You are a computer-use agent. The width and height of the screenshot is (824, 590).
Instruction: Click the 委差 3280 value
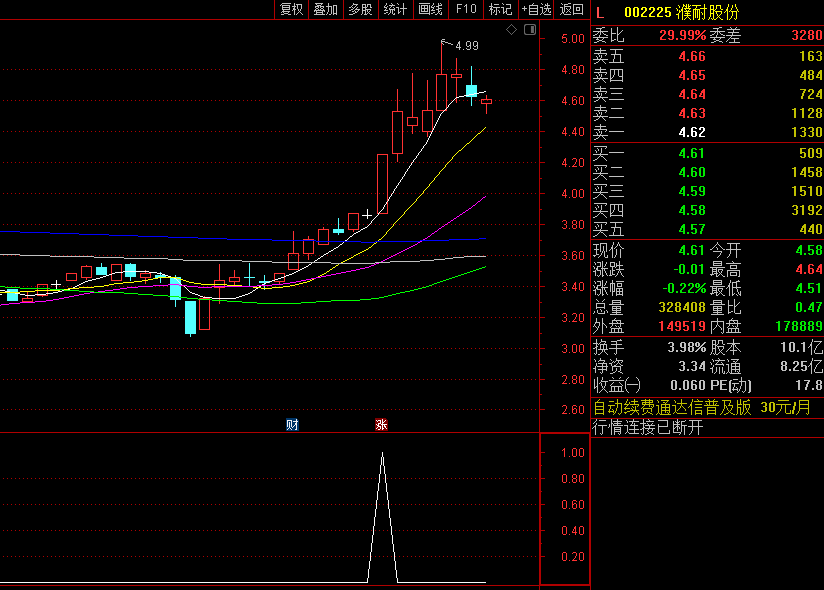coord(807,36)
